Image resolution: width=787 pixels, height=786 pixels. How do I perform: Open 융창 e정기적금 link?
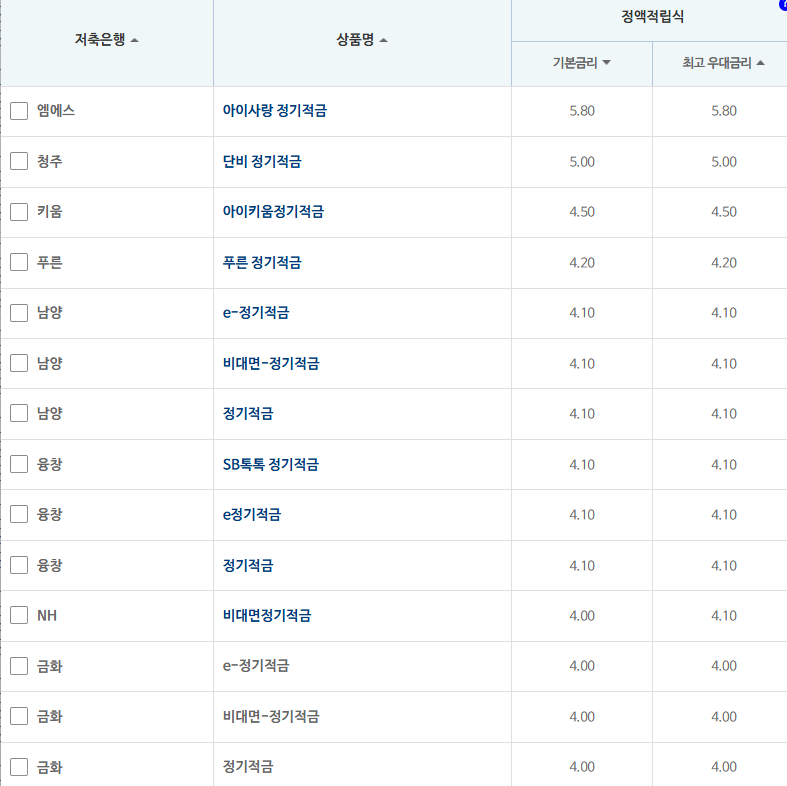click(x=252, y=514)
